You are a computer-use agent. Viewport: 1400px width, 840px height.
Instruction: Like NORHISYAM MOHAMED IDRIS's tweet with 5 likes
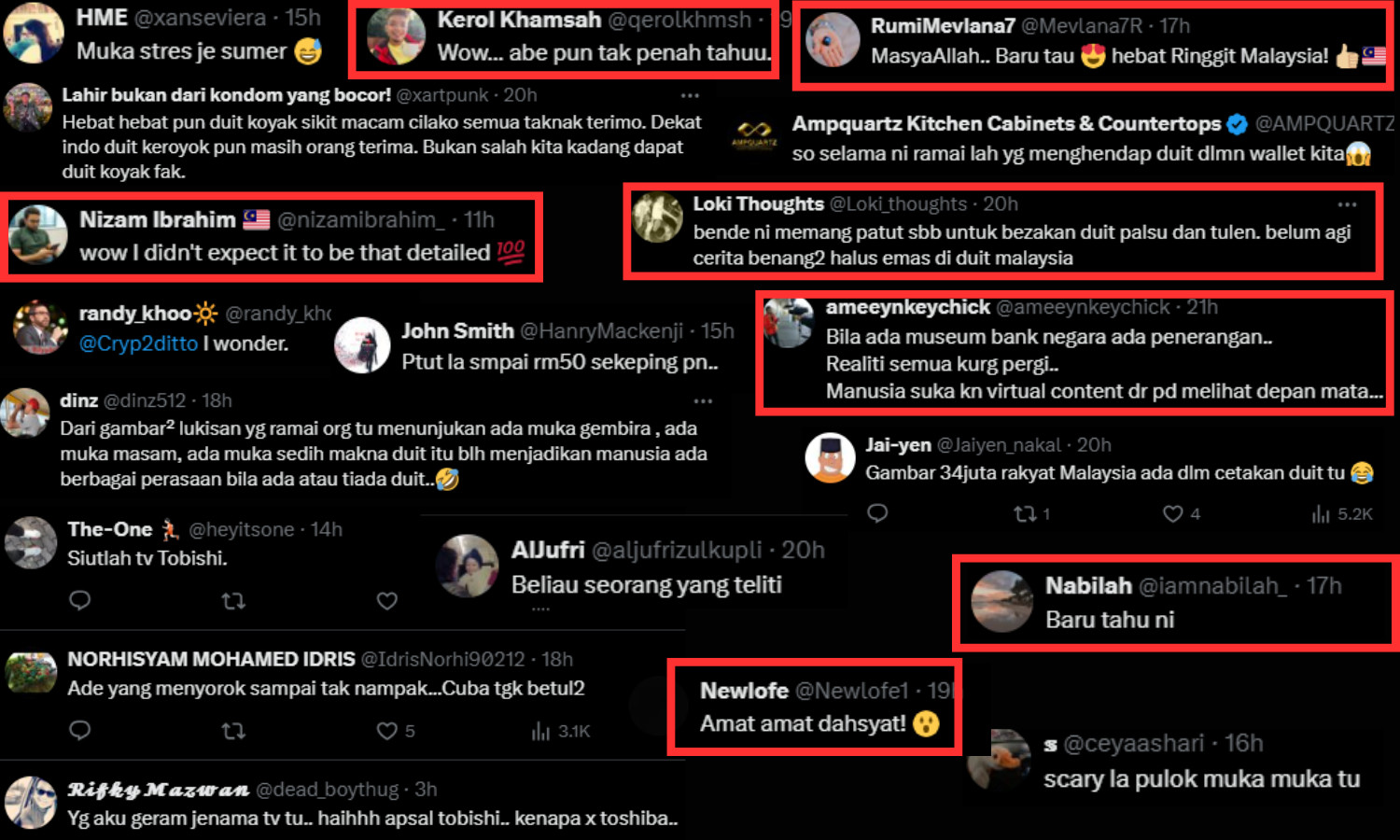click(x=396, y=731)
